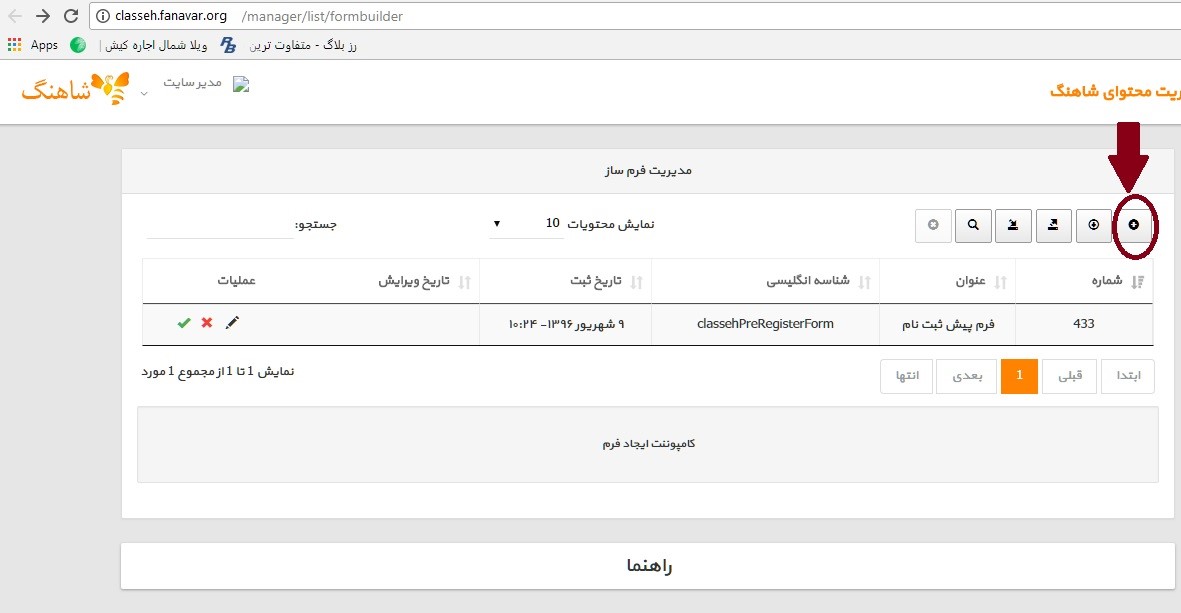This screenshot has height=613, width=1181.
Task: Click the pencil edit icon in row 433
Action: [x=232, y=322]
